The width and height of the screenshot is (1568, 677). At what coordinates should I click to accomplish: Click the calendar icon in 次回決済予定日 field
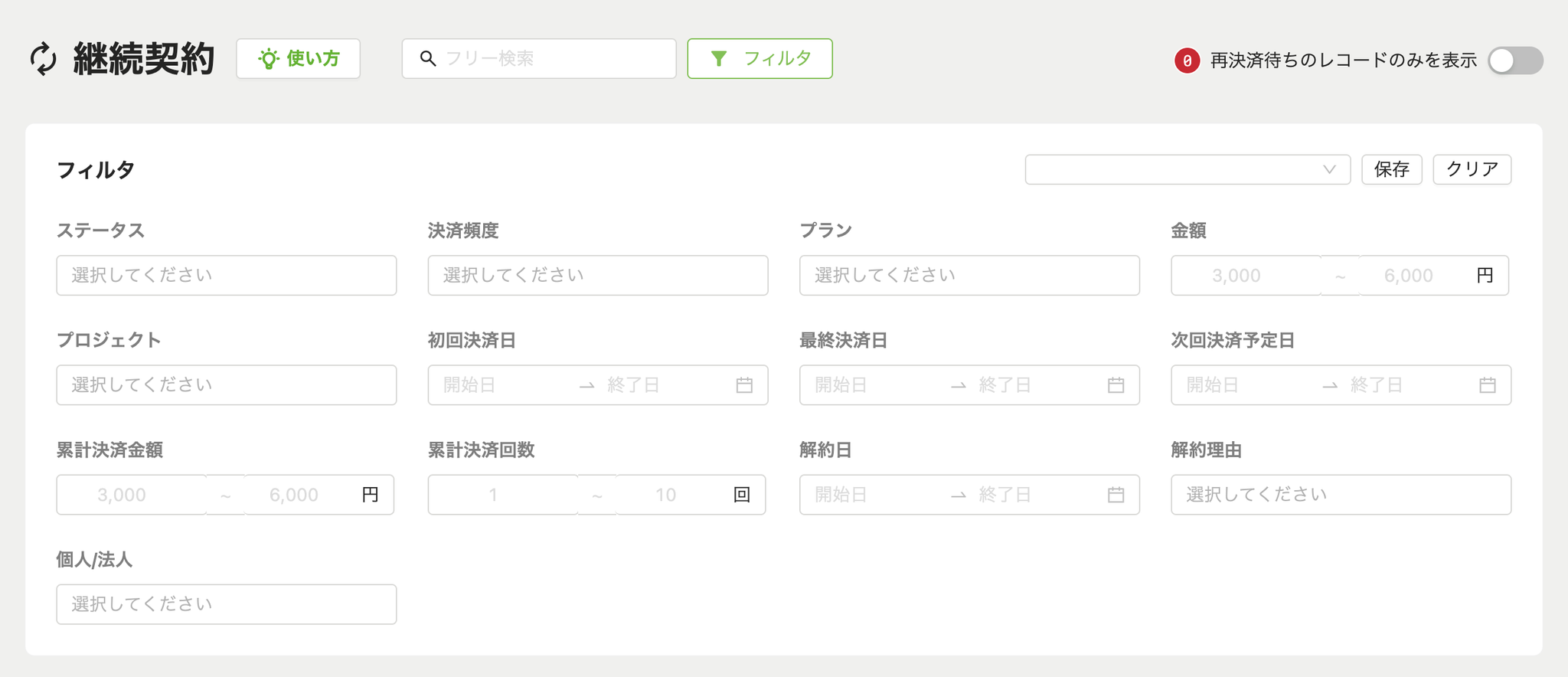click(x=1487, y=385)
